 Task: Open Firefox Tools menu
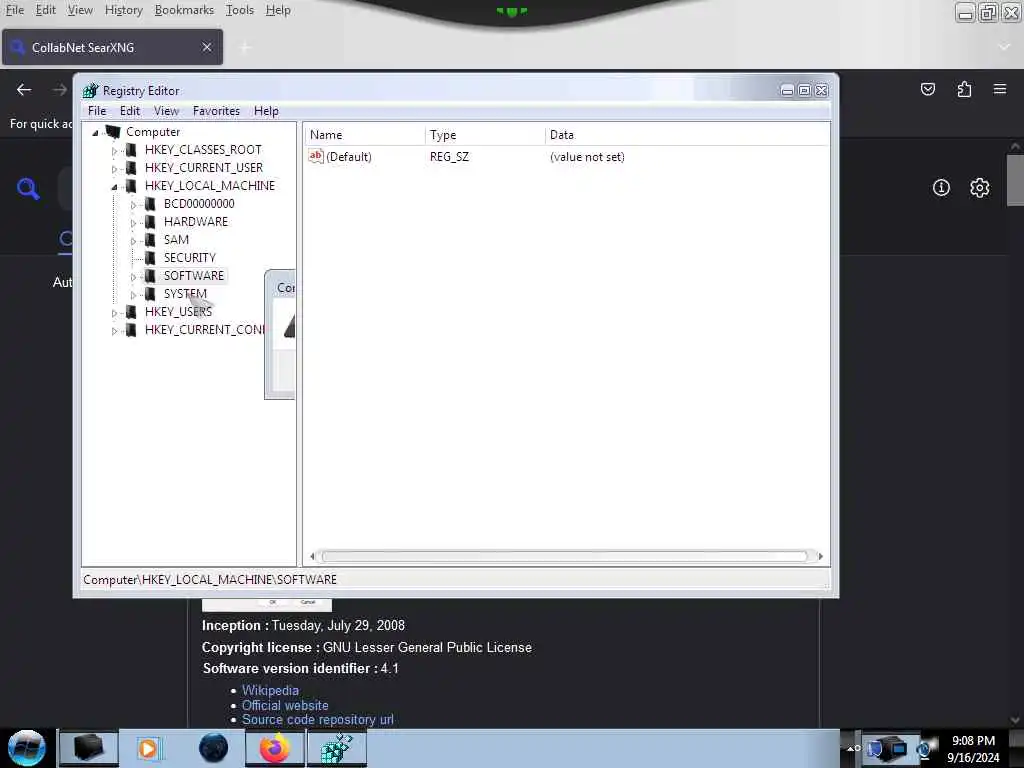(x=240, y=10)
